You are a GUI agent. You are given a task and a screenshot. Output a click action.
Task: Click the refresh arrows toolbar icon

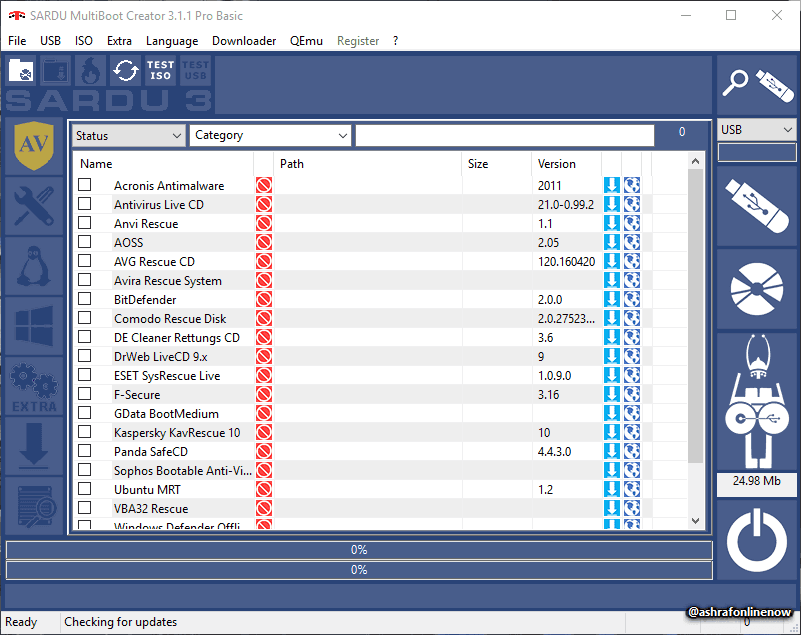[126, 70]
